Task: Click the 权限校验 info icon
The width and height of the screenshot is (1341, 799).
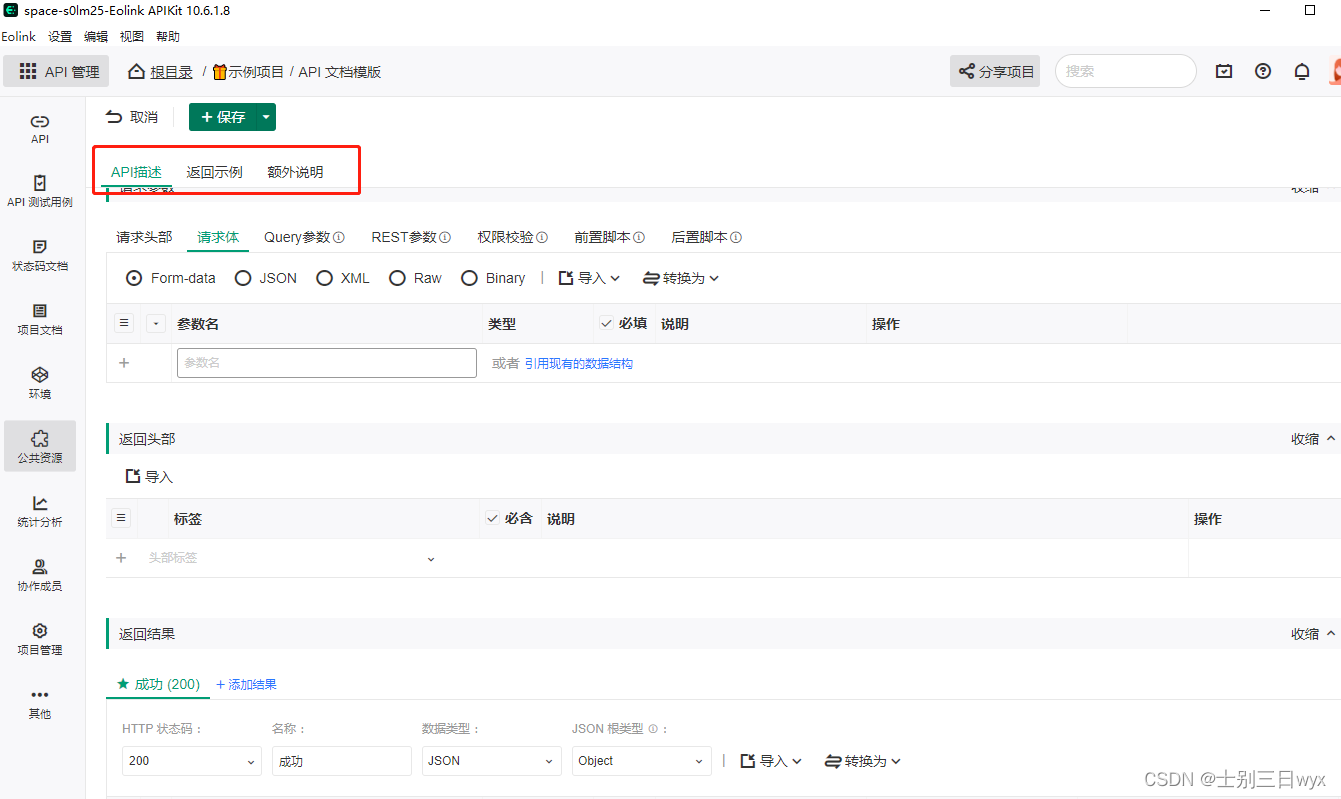Action: (x=542, y=238)
